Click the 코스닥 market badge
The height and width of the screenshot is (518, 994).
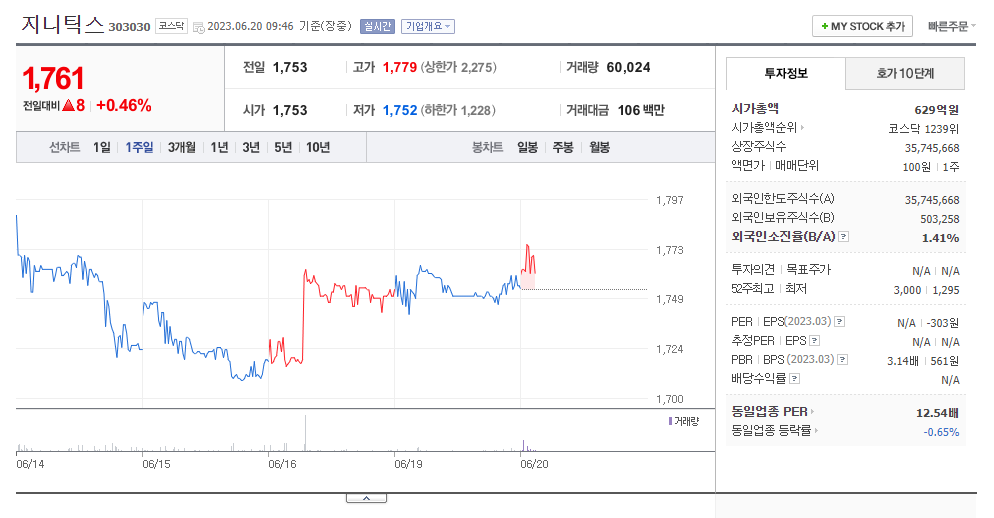pyautogui.click(x=171, y=26)
